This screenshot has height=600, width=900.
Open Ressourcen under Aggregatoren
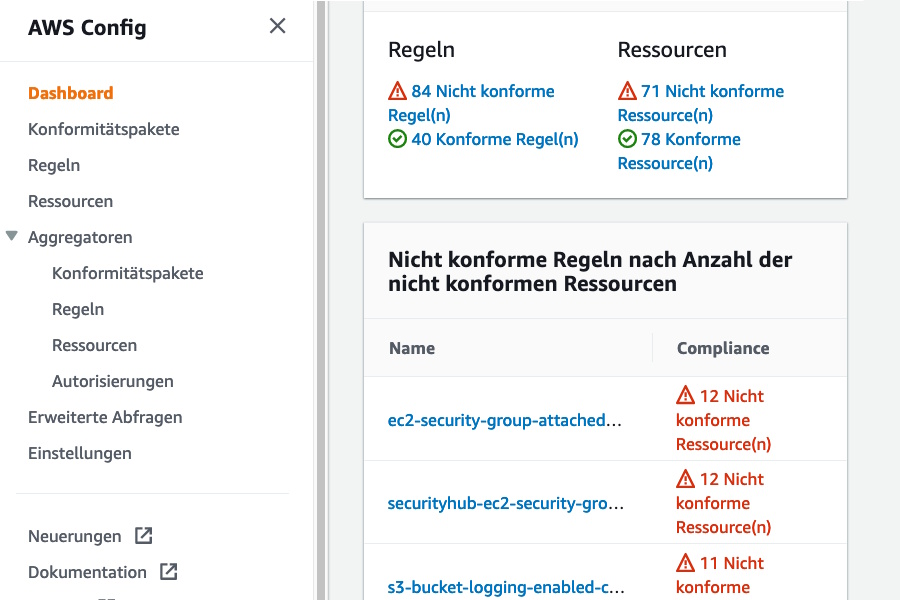(x=95, y=346)
